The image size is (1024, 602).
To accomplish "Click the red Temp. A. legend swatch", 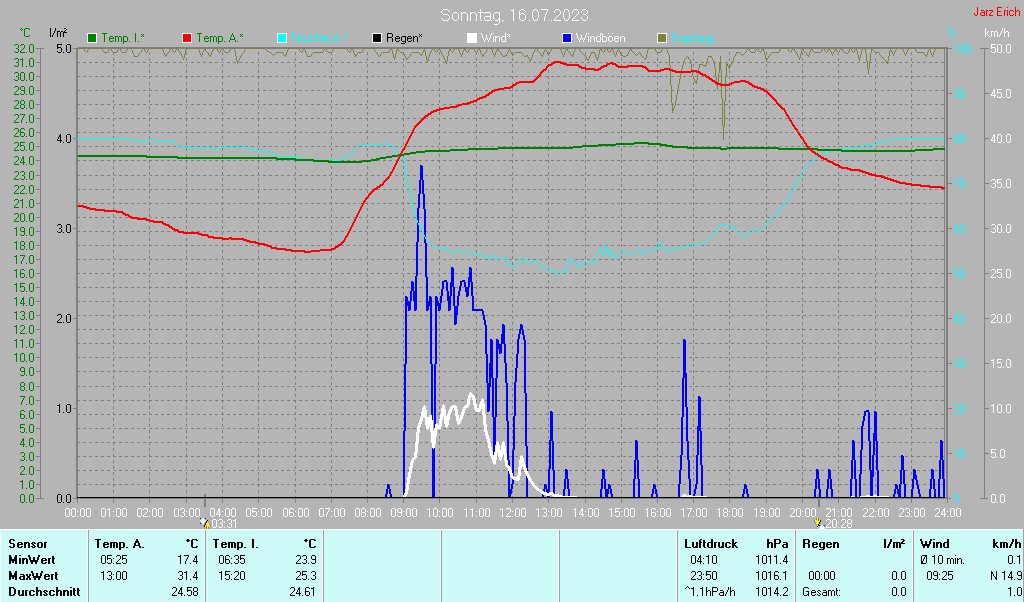I will 187,39.
